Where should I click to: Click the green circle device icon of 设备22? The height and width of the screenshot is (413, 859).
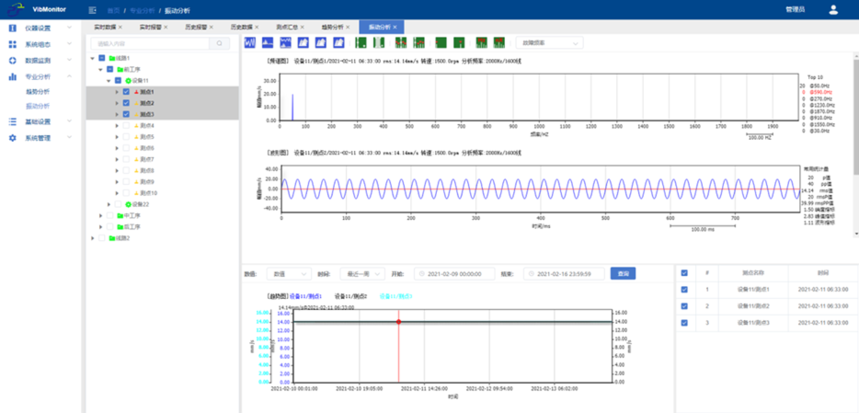[128, 204]
